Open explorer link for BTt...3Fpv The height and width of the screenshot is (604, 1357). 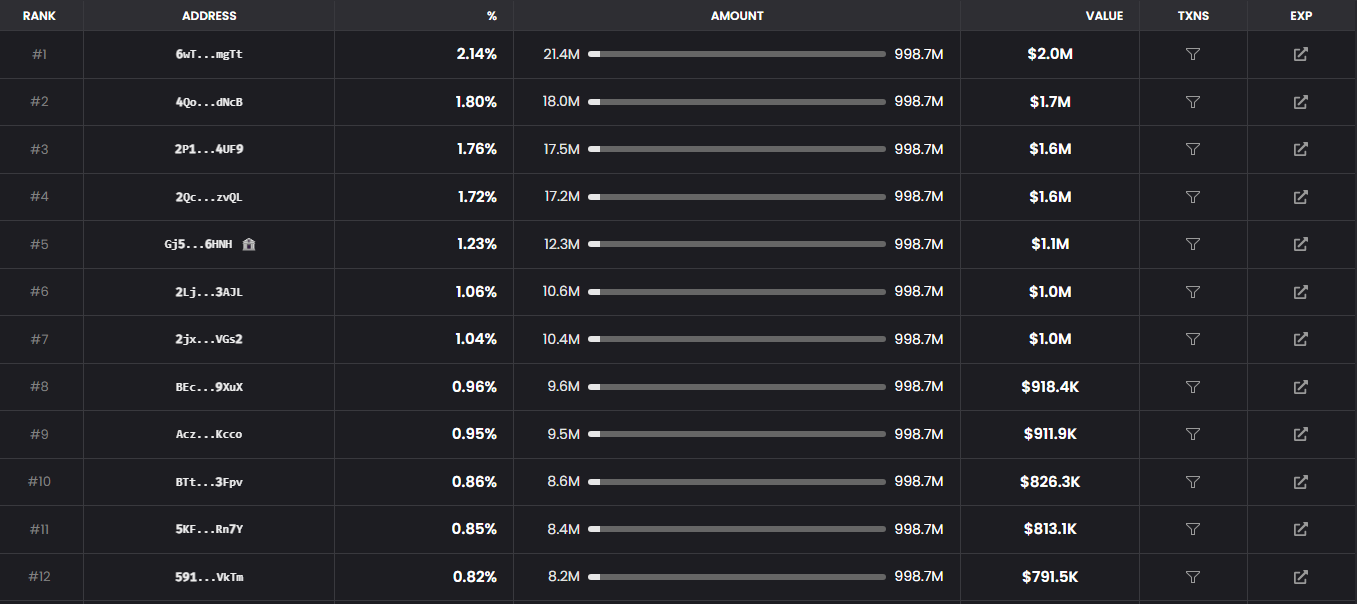click(x=1300, y=482)
